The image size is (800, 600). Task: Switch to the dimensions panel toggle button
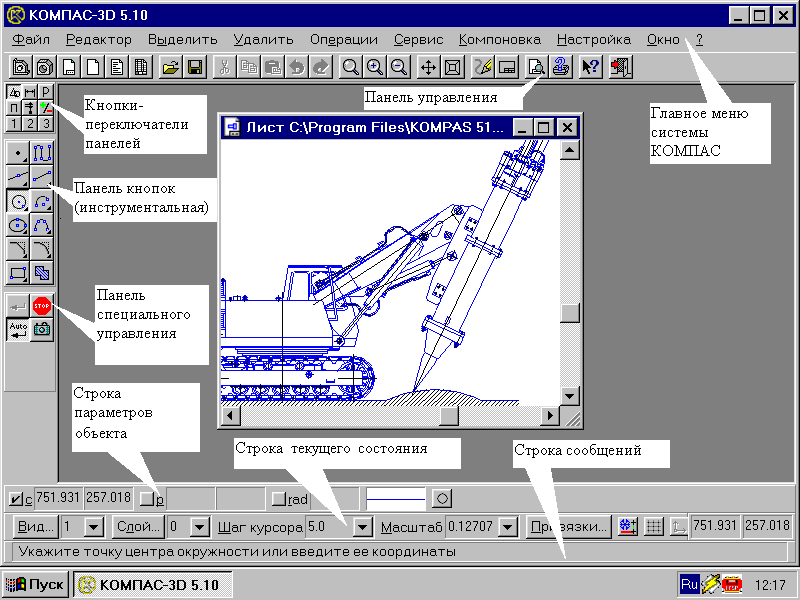click(30, 92)
